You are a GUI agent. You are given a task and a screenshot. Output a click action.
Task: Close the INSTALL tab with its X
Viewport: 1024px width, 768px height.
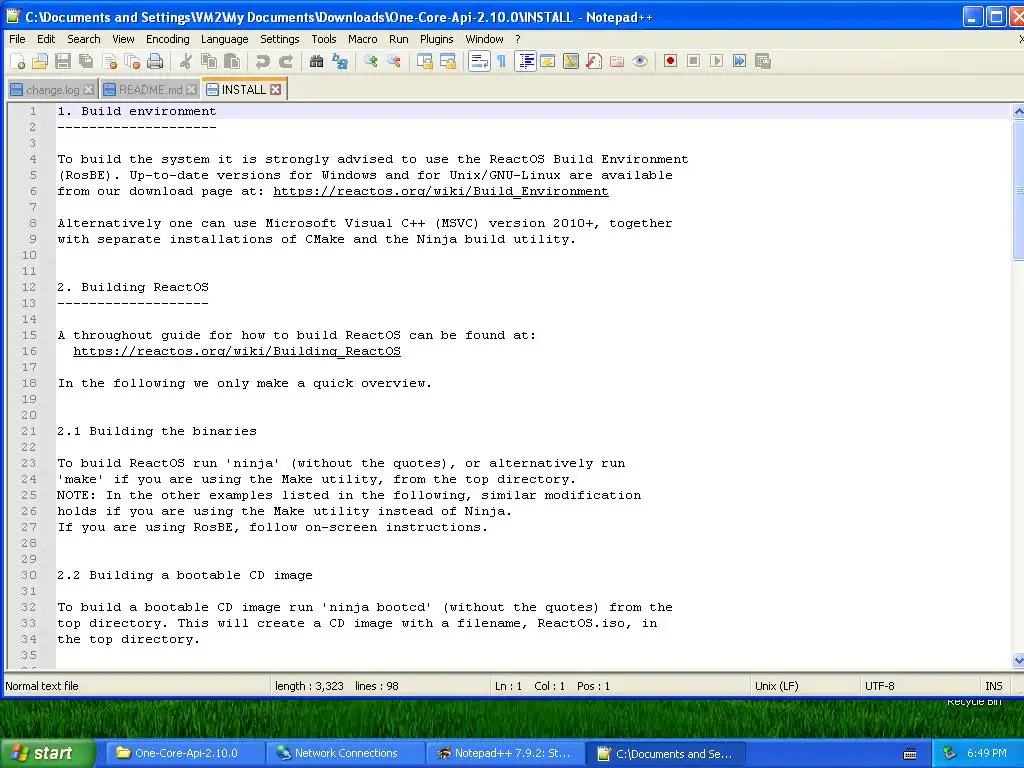(x=276, y=89)
